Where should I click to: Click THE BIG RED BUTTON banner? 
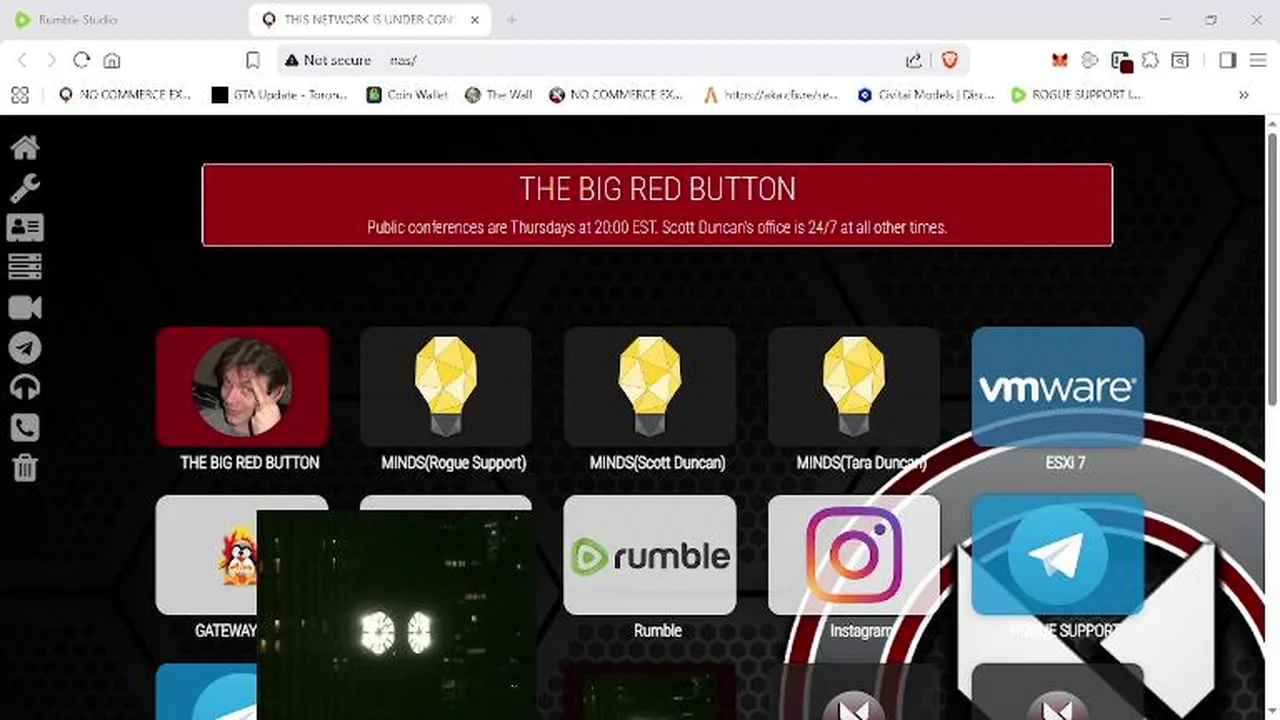click(657, 205)
